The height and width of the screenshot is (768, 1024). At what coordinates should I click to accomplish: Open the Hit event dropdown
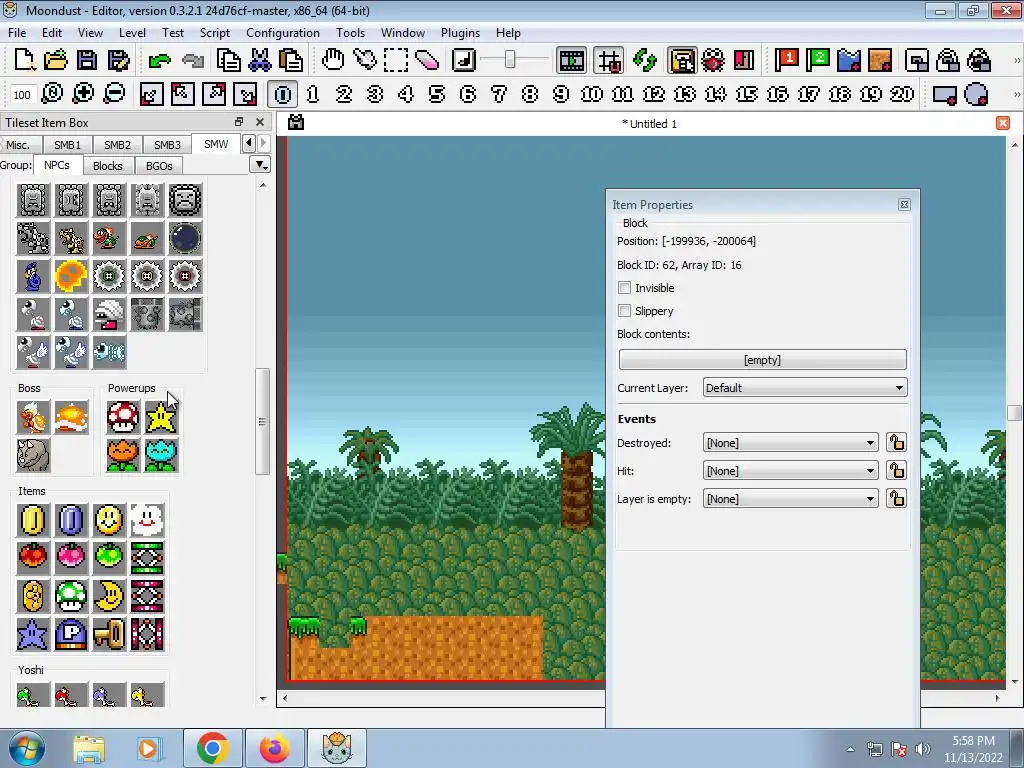tap(790, 471)
